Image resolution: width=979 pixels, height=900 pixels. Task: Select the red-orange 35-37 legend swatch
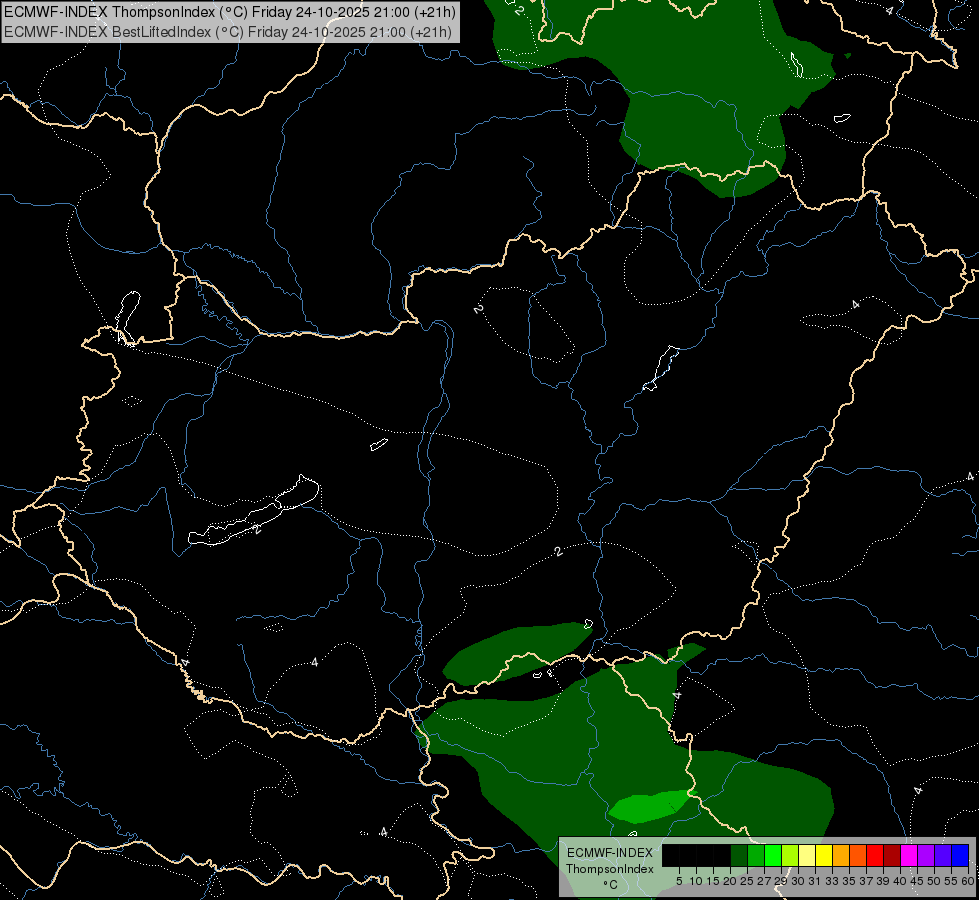pos(858,855)
